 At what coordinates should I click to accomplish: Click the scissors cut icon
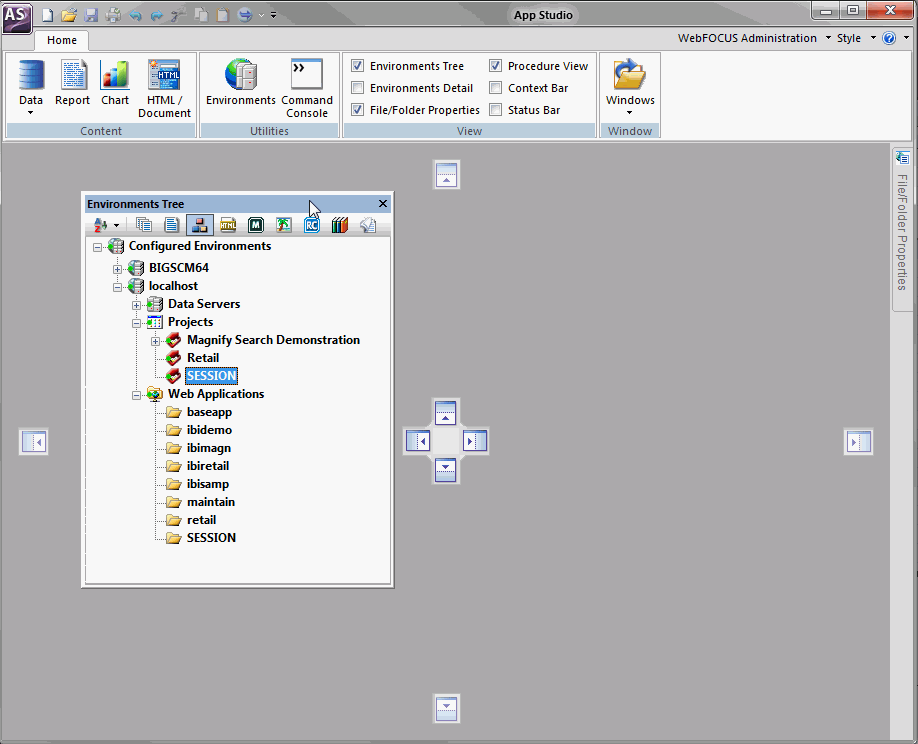point(179,15)
